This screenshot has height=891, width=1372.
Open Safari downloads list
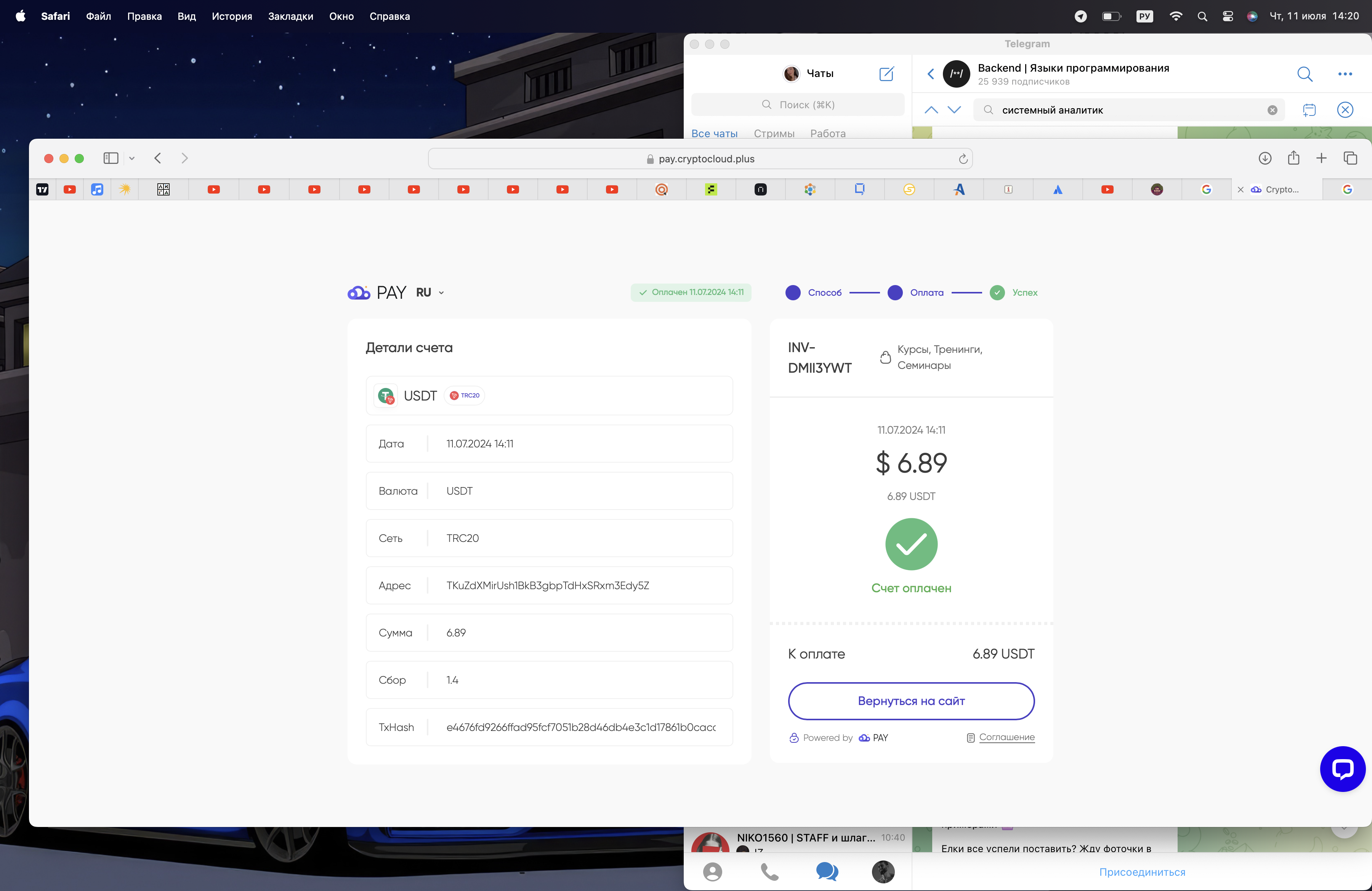[1265, 158]
